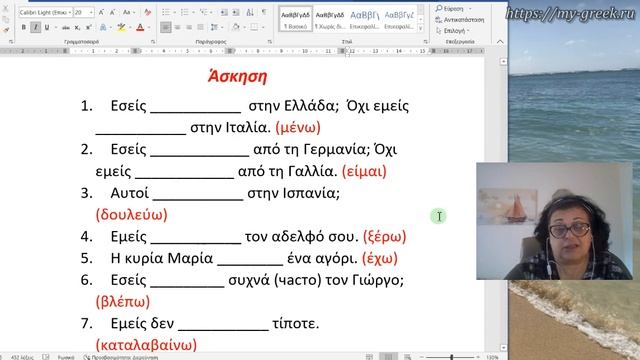Open line spacing options
Screen dimensions: 640x360
[214, 27]
